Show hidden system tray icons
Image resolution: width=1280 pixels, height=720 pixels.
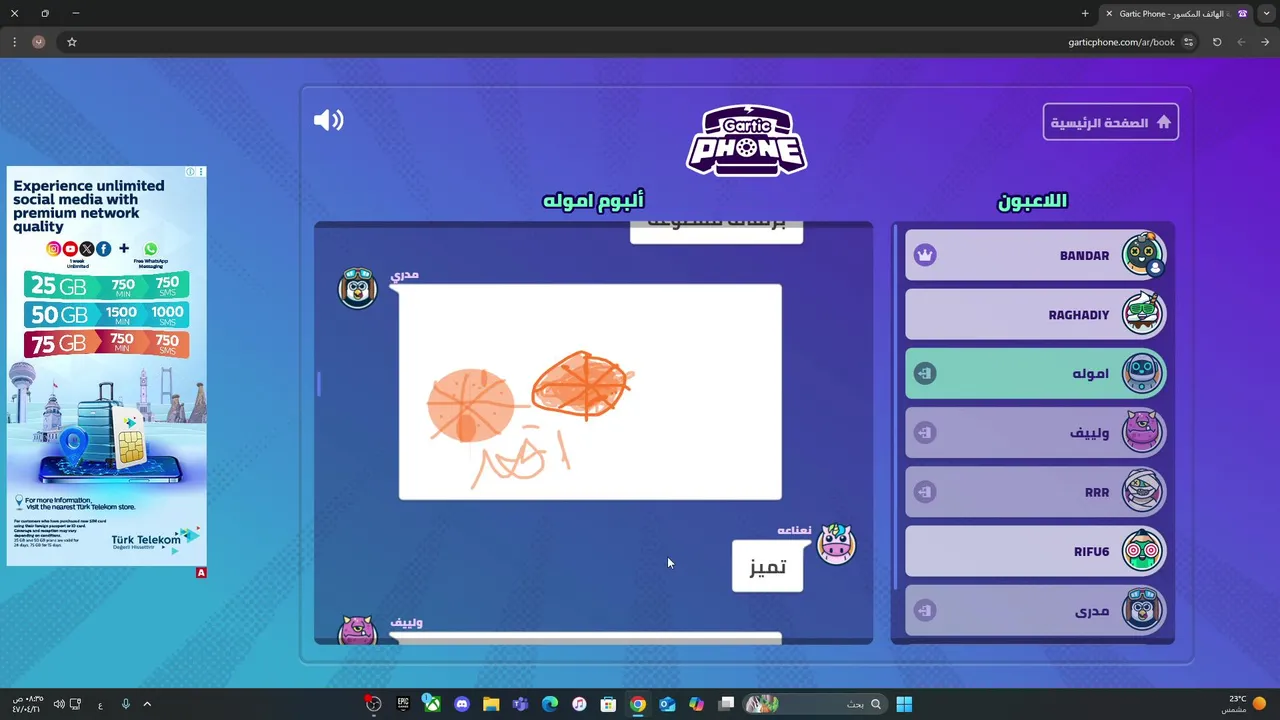coord(147,704)
